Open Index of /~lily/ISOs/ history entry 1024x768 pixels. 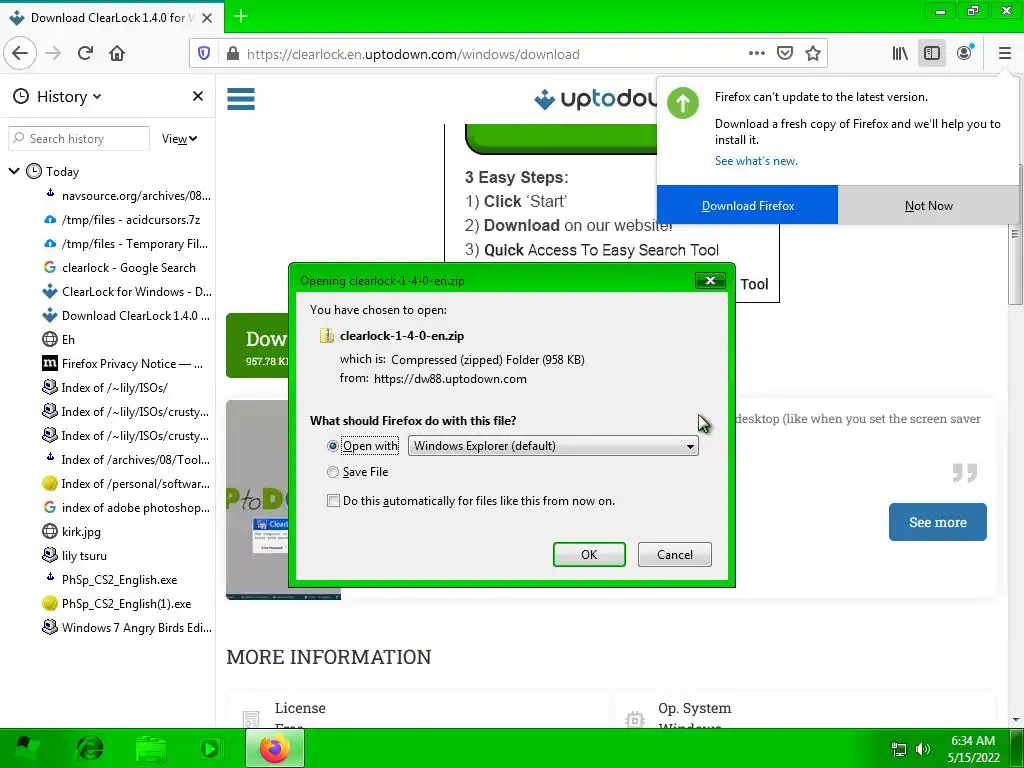[105, 387]
